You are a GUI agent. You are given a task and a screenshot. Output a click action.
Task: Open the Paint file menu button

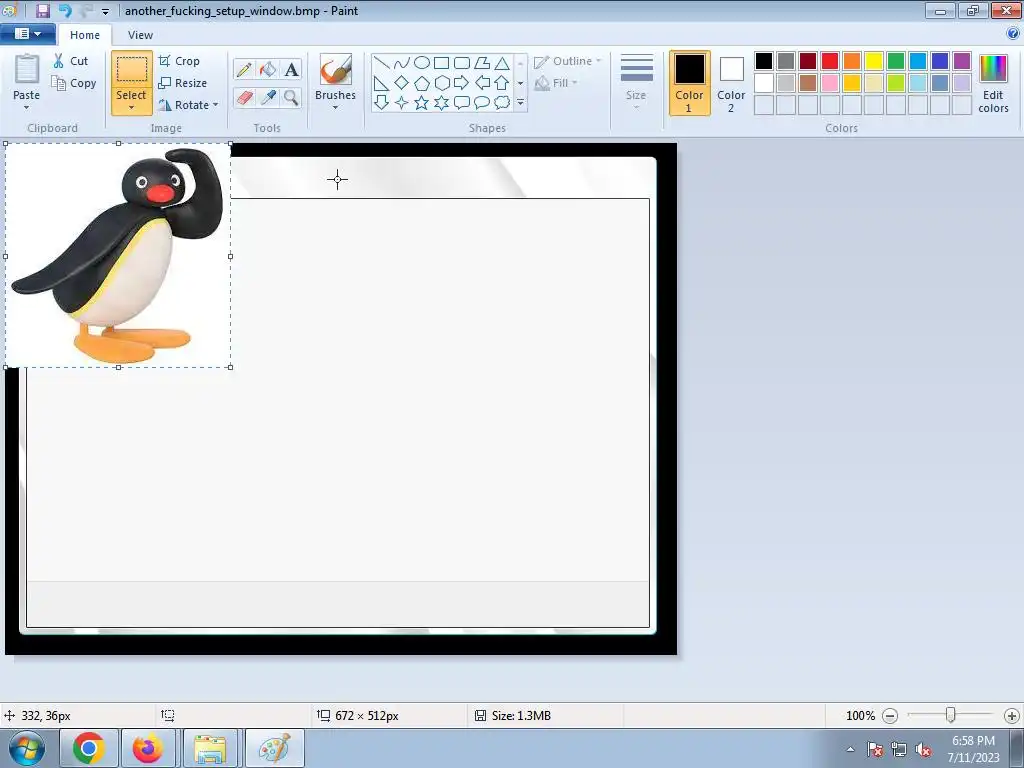click(x=27, y=34)
